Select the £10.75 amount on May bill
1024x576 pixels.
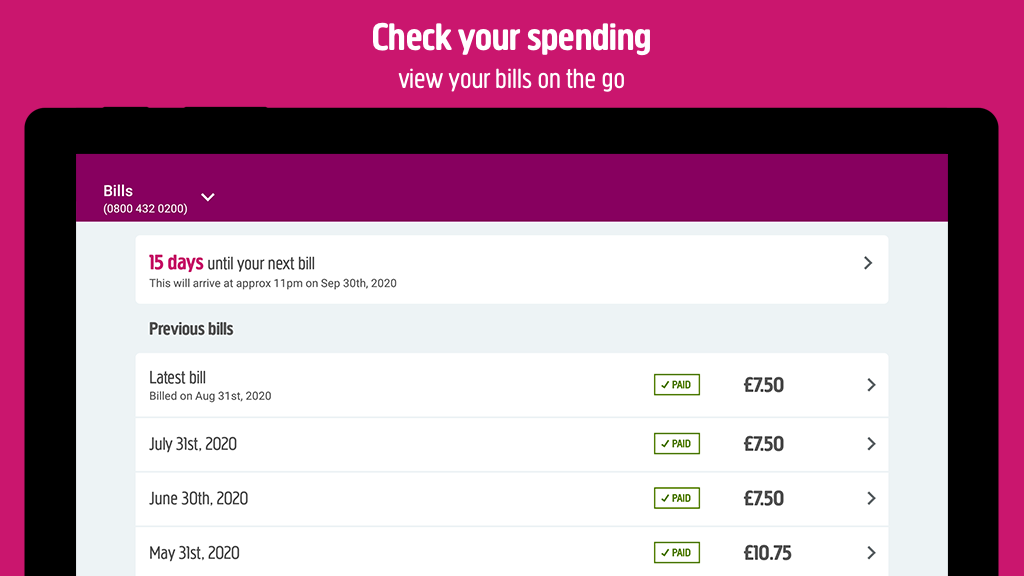(x=767, y=553)
